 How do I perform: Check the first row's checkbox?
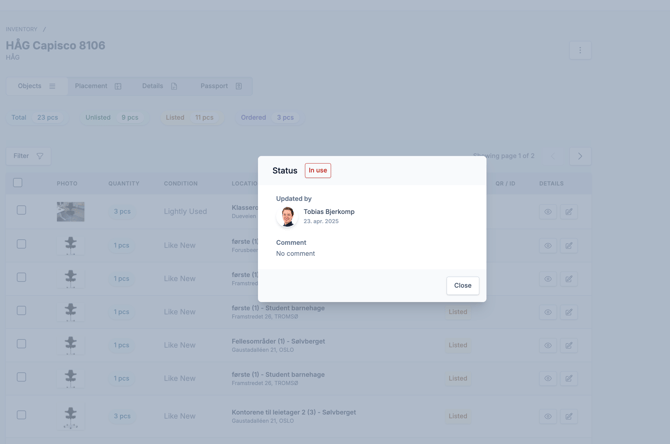pos(21,210)
